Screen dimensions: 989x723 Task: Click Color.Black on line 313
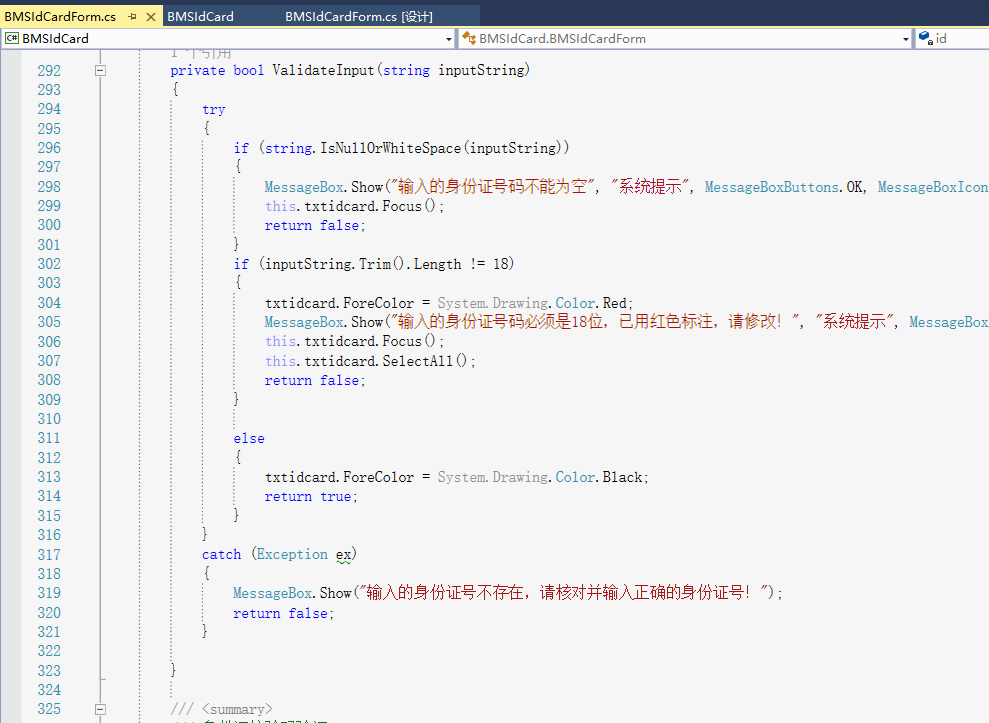pyautogui.click(x=599, y=477)
